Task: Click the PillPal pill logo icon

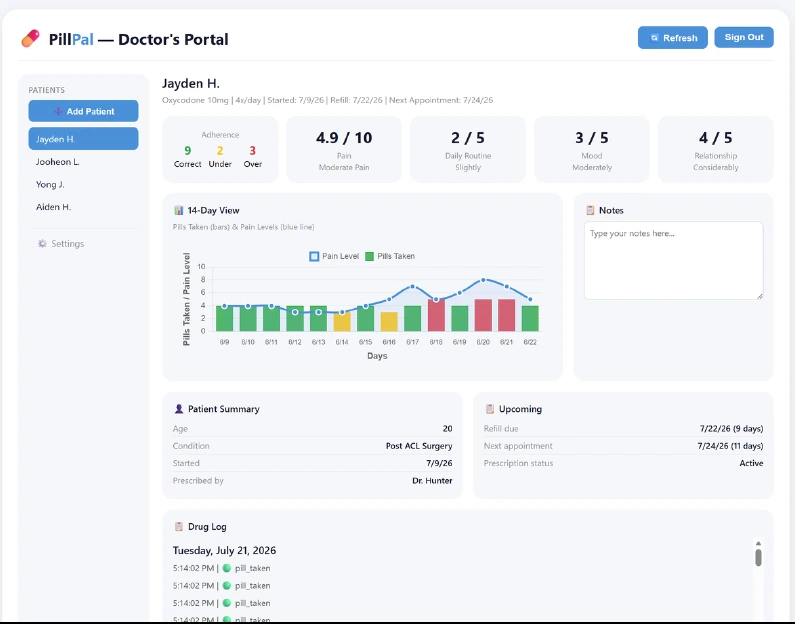Action: point(30,39)
